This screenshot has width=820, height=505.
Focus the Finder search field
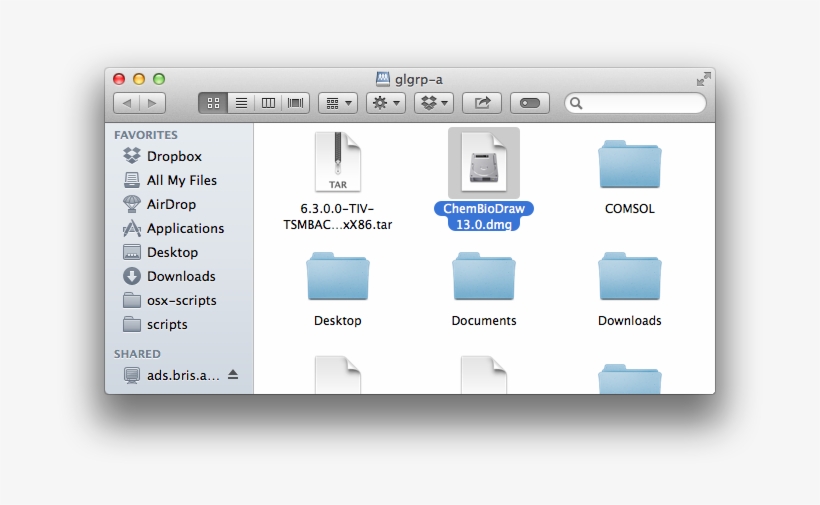coord(635,103)
